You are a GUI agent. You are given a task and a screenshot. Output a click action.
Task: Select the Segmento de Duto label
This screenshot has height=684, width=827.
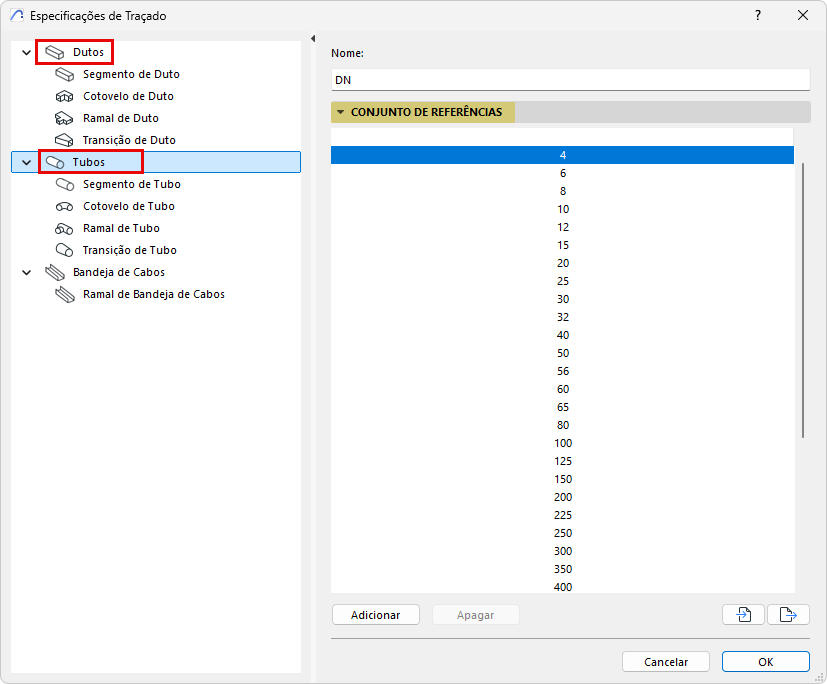[x=131, y=74]
